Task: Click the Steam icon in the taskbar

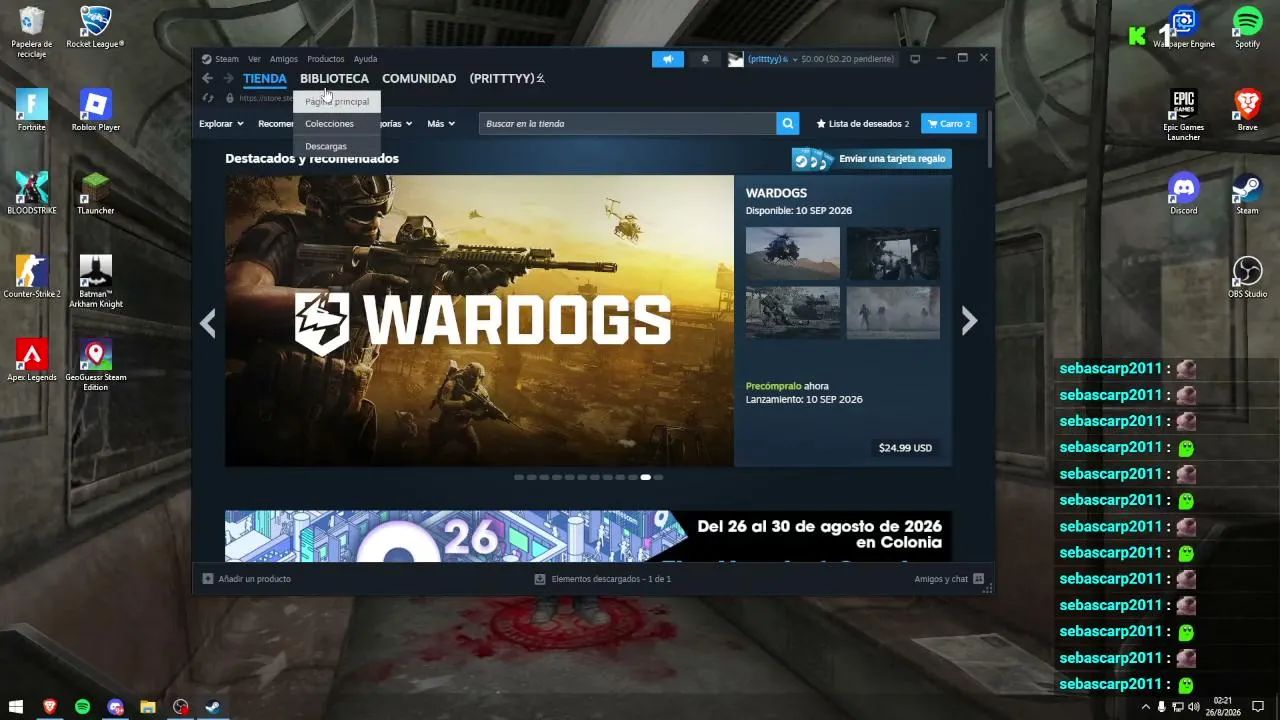Action: tap(213, 706)
